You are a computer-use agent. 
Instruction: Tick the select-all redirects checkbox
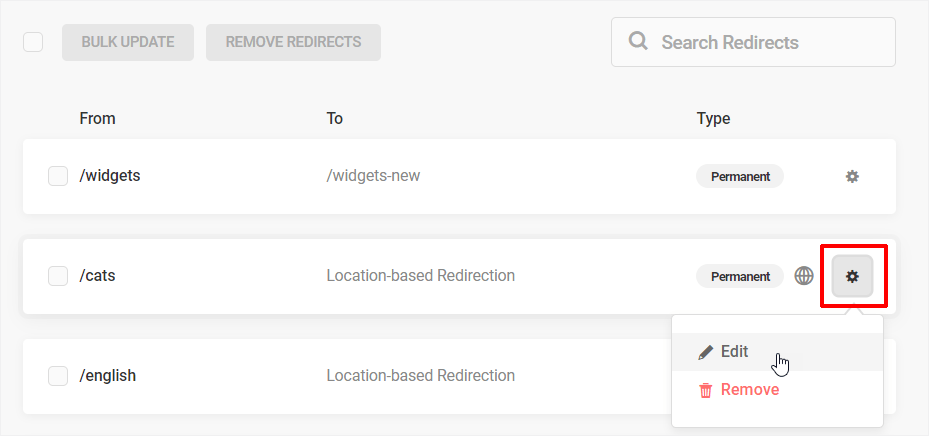(x=33, y=42)
